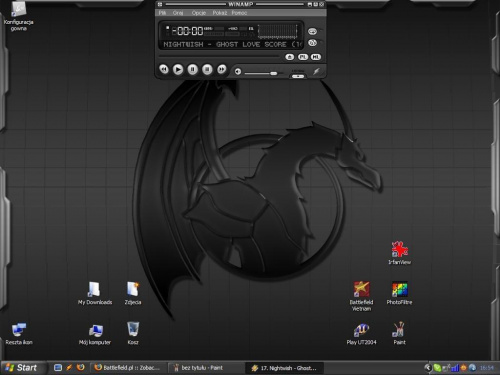Select the Battlefield Vietnam desktop icon
The width and height of the screenshot is (500, 375).
[x=361, y=296]
